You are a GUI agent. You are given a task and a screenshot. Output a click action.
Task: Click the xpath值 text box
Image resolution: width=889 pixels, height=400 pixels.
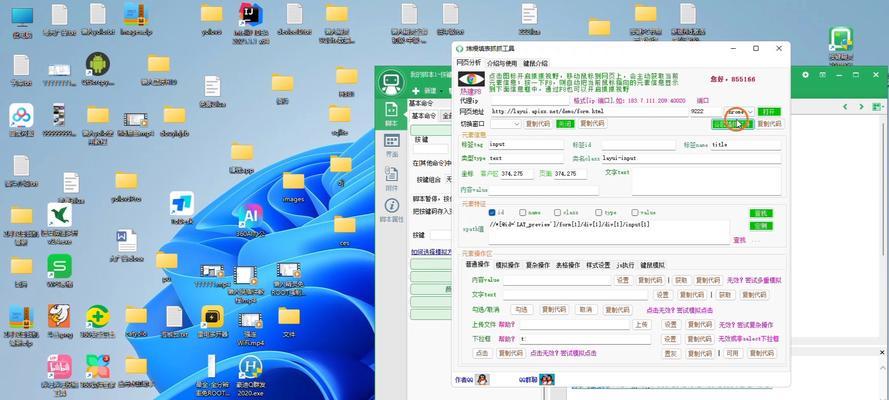coord(608,232)
